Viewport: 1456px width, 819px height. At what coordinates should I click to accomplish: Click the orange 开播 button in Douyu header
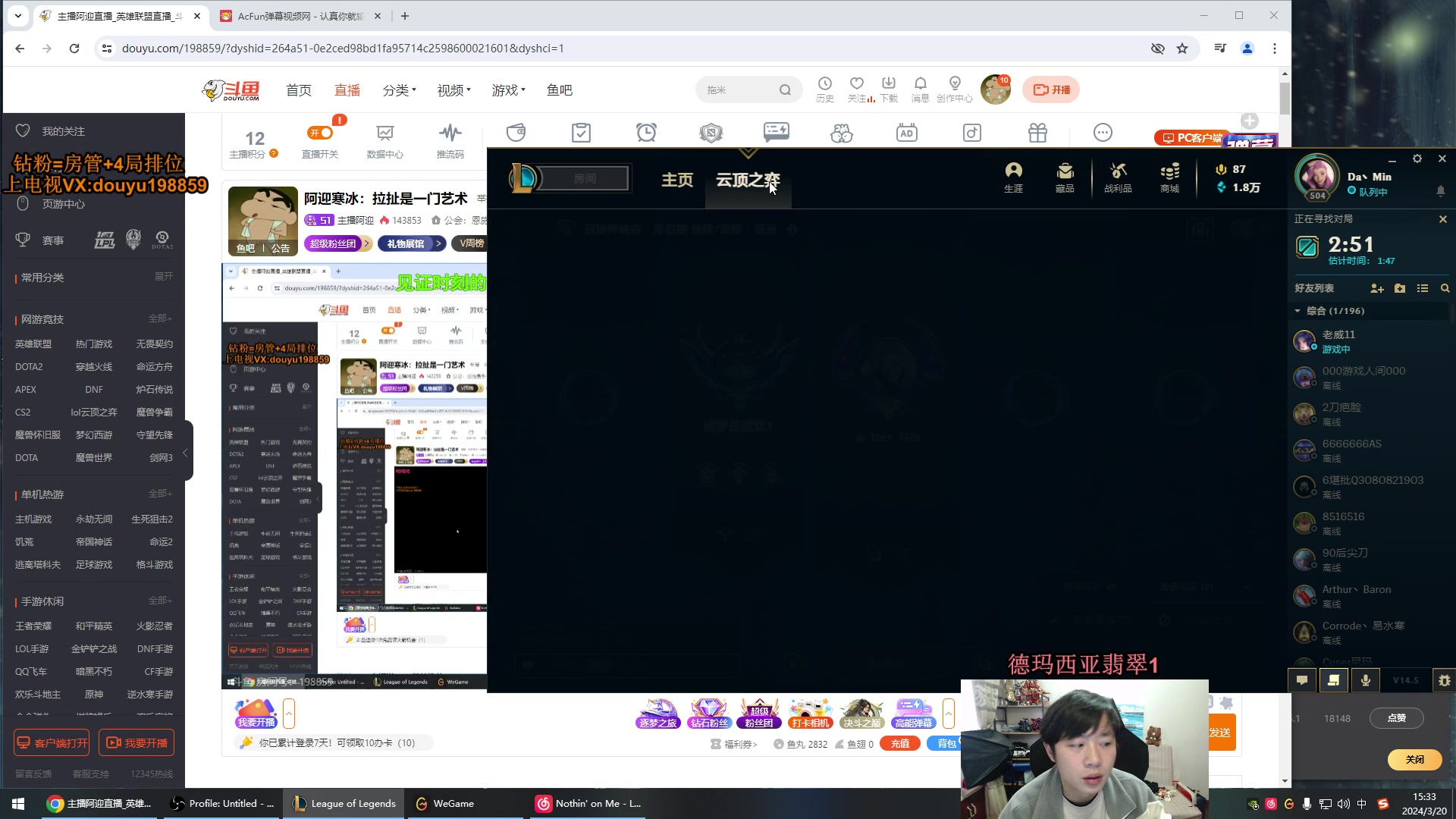point(1050,89)
